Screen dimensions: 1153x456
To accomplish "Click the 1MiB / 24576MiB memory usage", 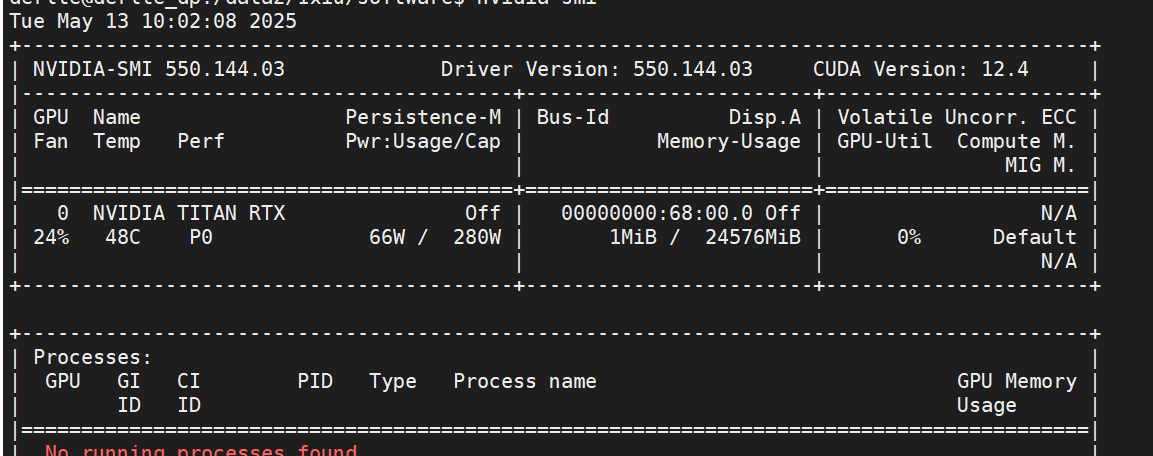I will [x=705, y=238].
